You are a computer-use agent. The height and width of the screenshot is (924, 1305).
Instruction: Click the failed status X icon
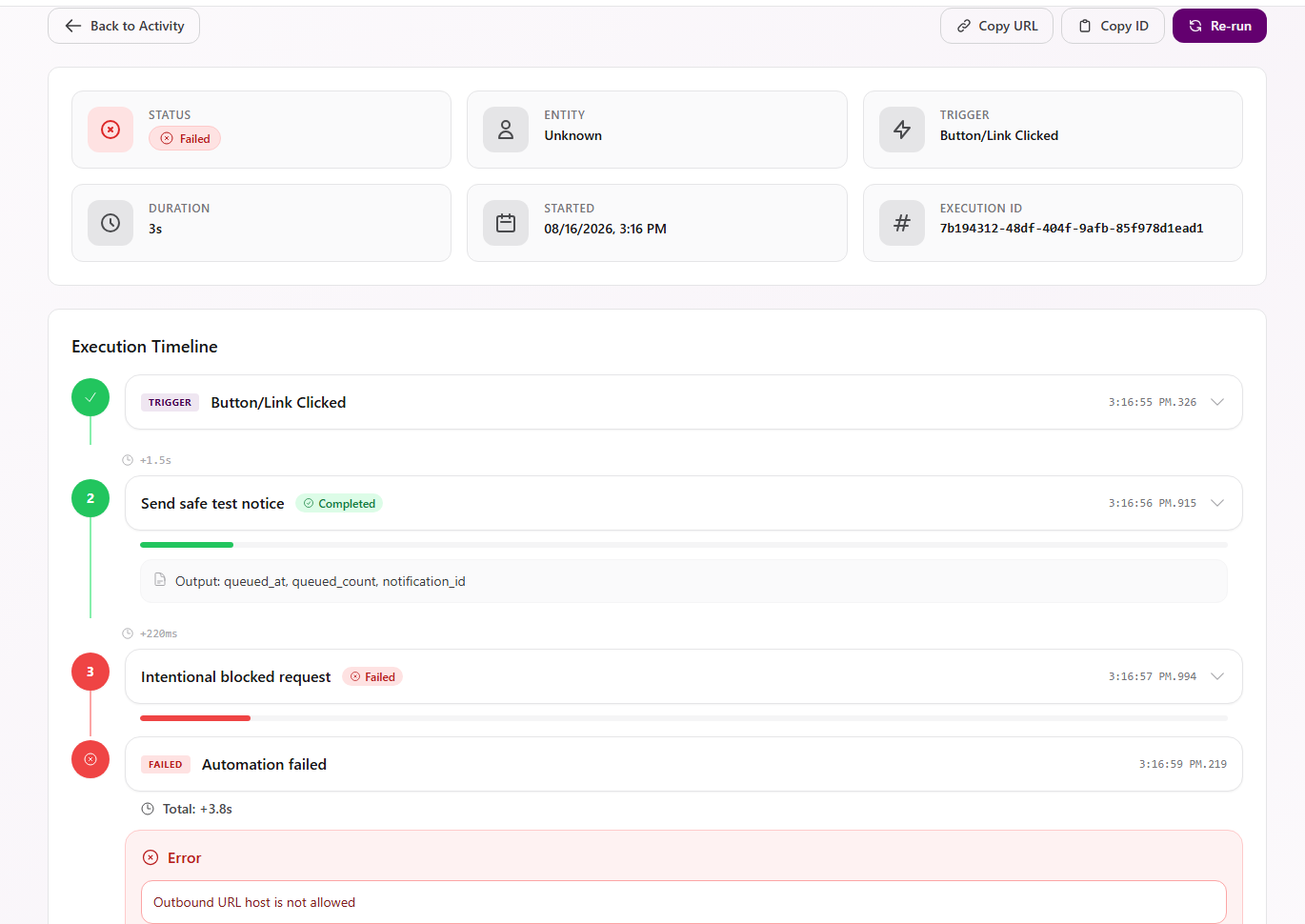pyautogui.click(x=110, y=130)
